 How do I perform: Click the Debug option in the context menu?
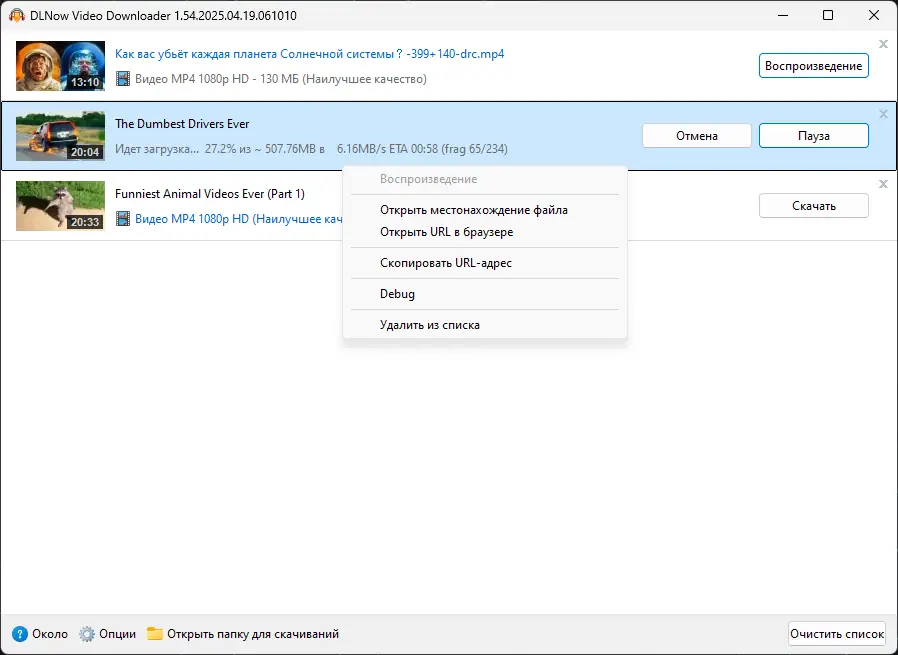coord(397,293)
